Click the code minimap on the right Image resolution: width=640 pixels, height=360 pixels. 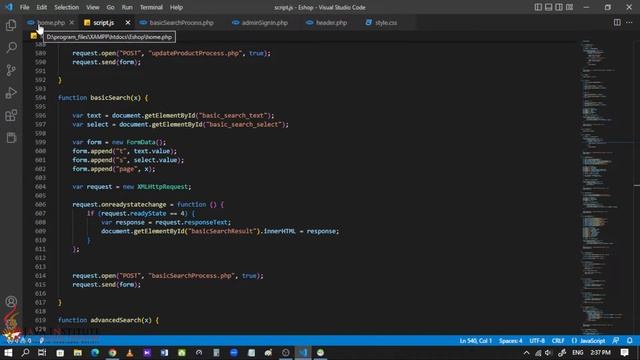point(607,188)
